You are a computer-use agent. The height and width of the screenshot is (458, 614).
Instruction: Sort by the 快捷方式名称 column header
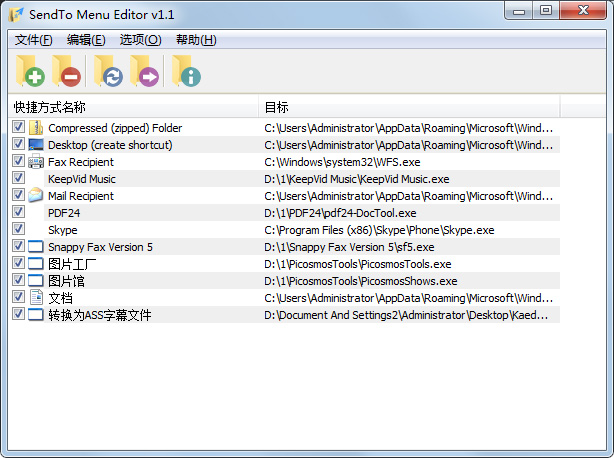tap(133, 107)
